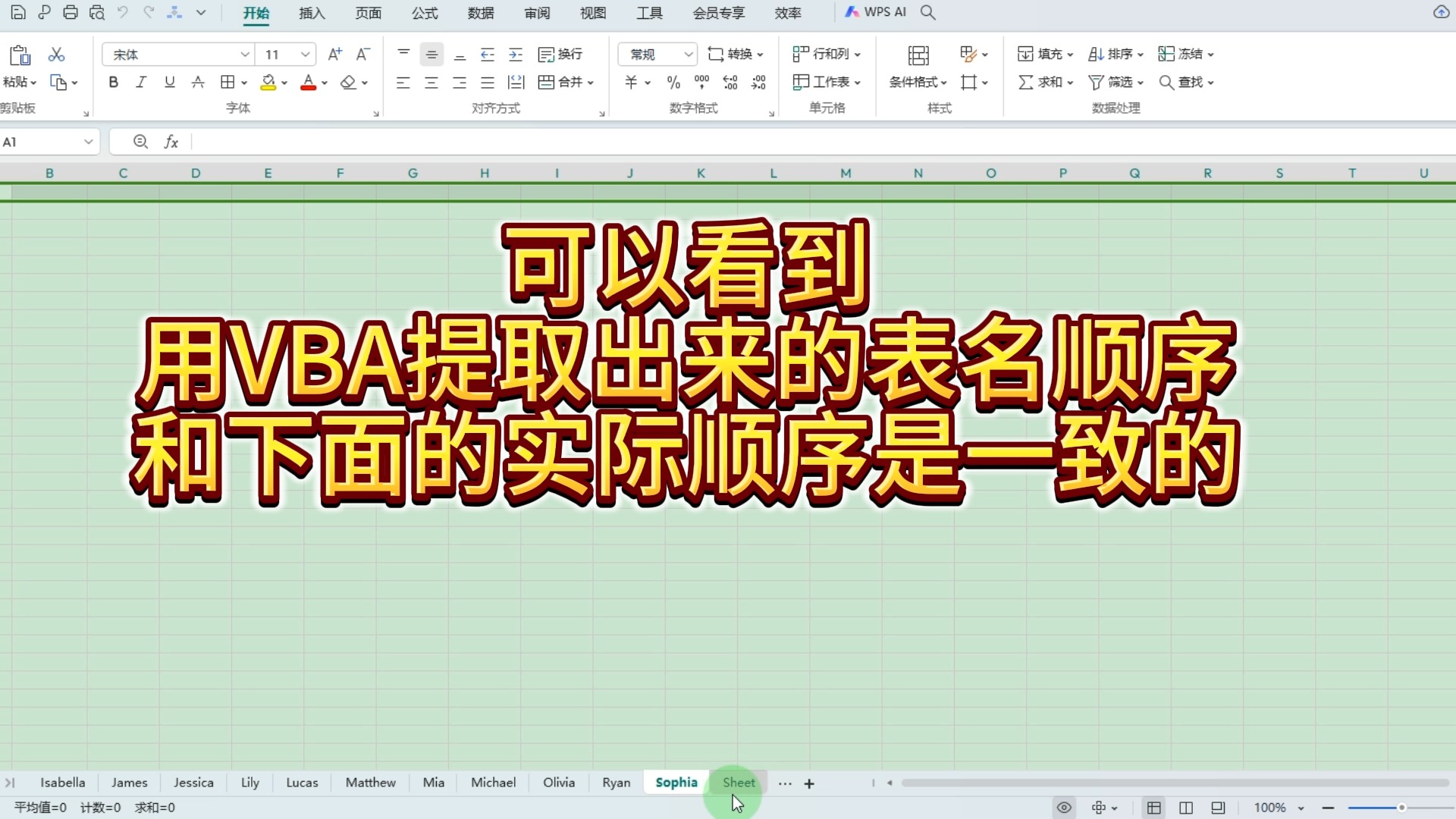Click the zoom slider handle

pyautogui.click(x=1401, y=808)
